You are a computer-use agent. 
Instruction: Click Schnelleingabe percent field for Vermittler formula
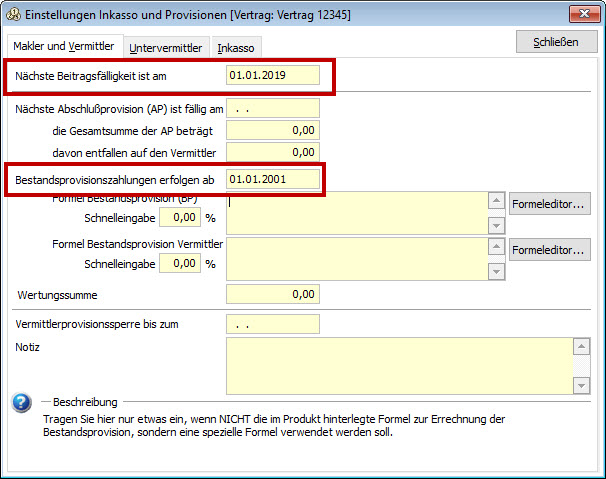tap(179, 263)
